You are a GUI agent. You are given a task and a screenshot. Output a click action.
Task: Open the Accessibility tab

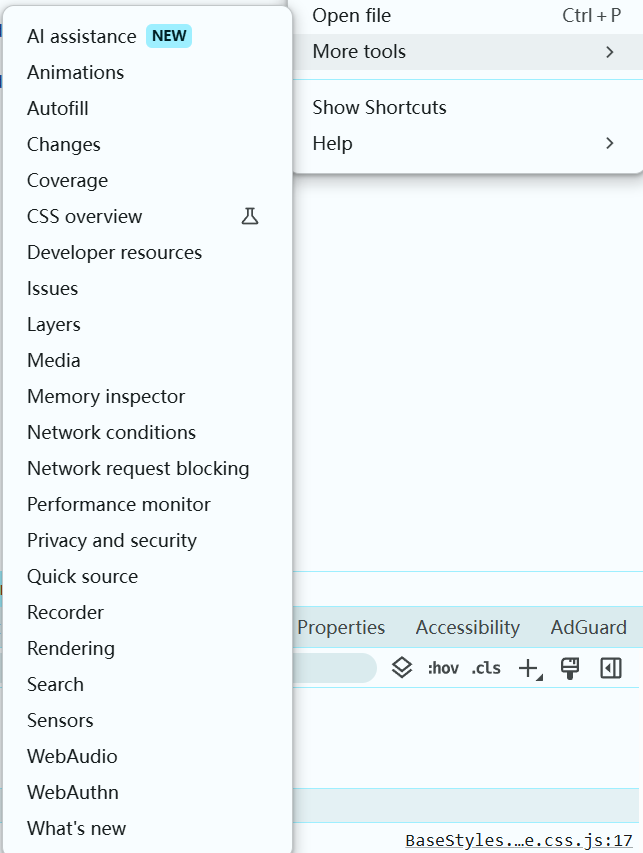click(x=467, y=628)
